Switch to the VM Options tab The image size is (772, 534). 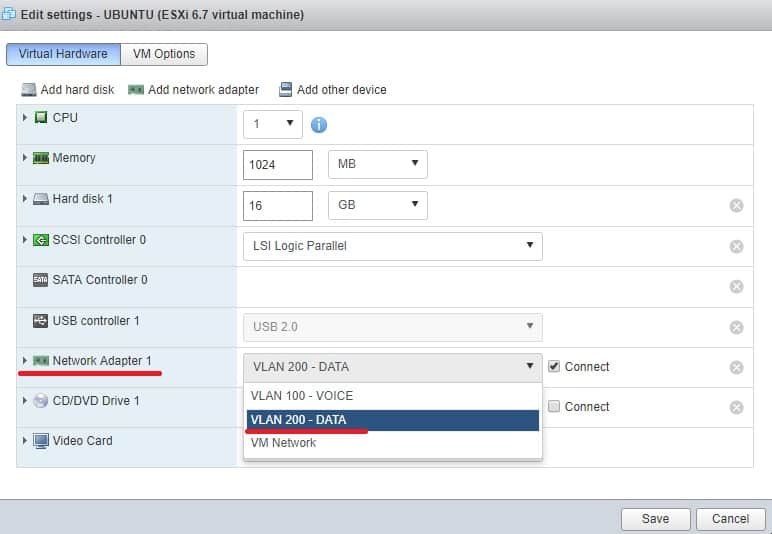point(164,54)
